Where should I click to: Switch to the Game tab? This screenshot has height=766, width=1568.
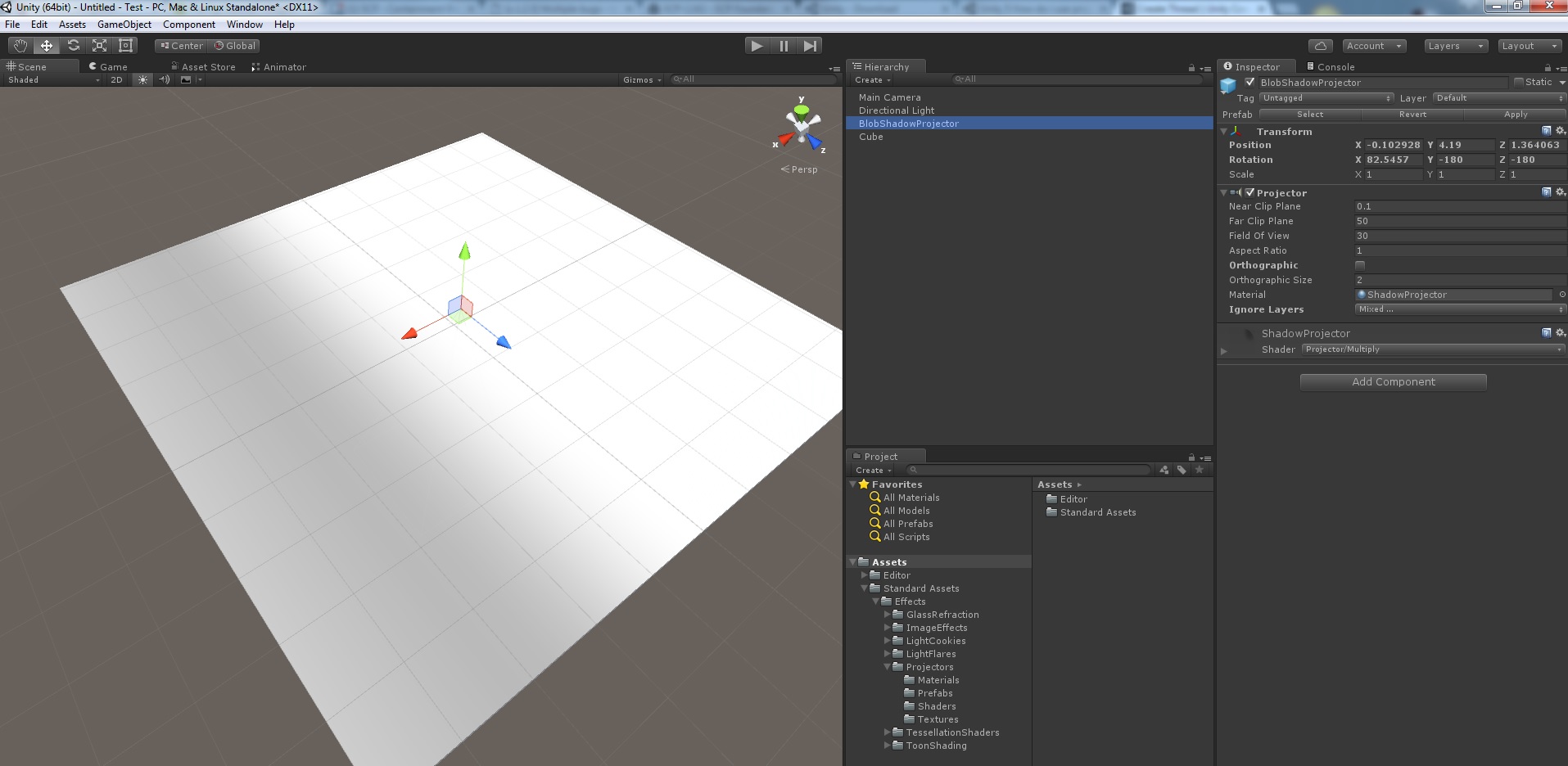[x=108, y=67]
